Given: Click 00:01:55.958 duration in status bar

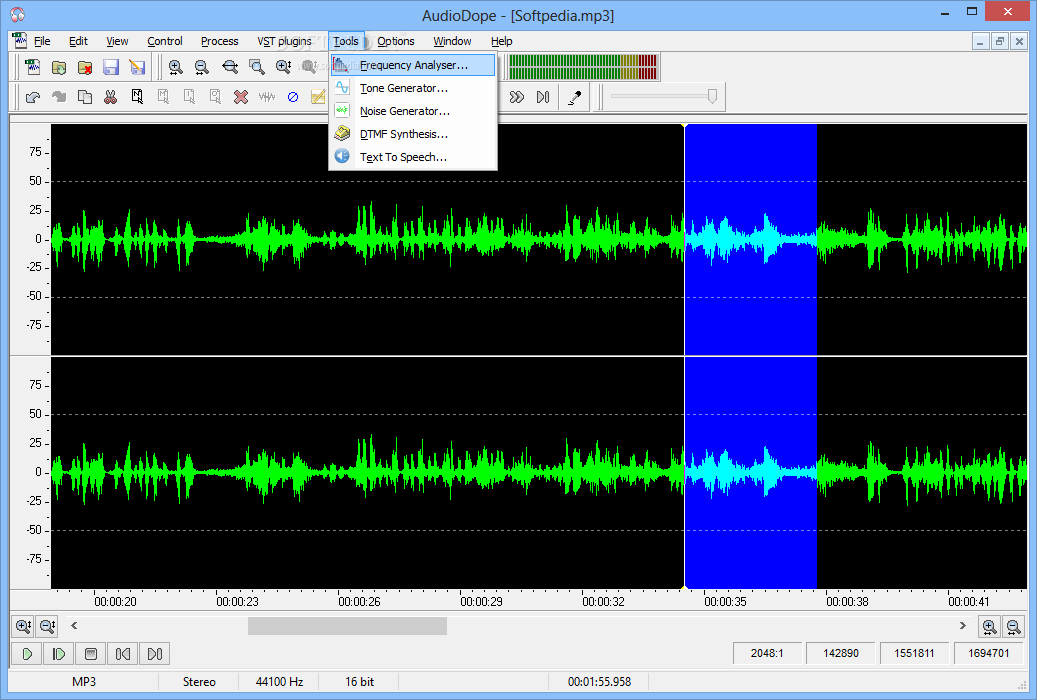Looking at the screenshot, I should (x=599, y=681).
